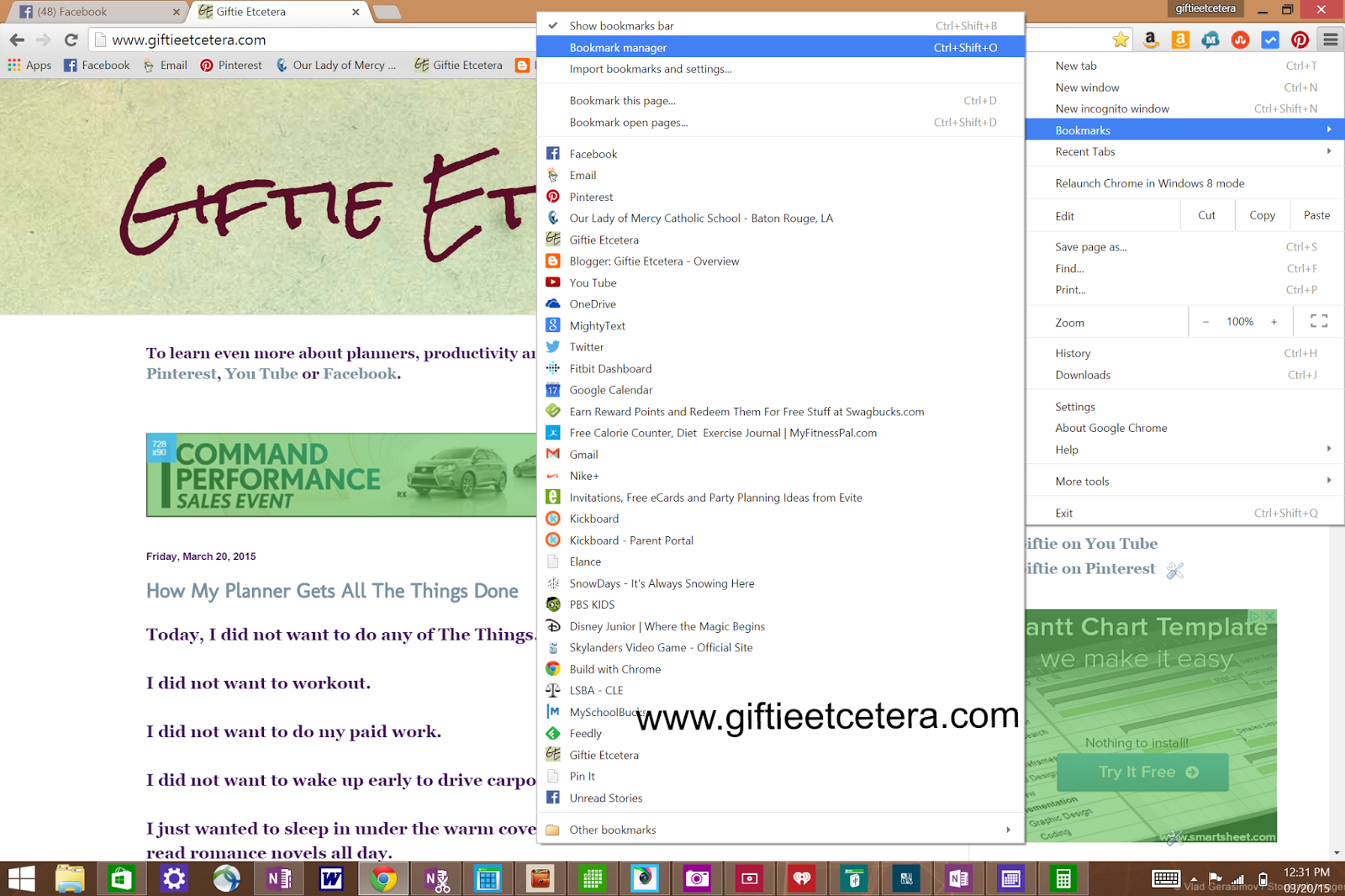Expand the Recent Tabs submenu
Image resolution: width=1345 pixels, height=896 pixels.
(x=1185, y=151)
